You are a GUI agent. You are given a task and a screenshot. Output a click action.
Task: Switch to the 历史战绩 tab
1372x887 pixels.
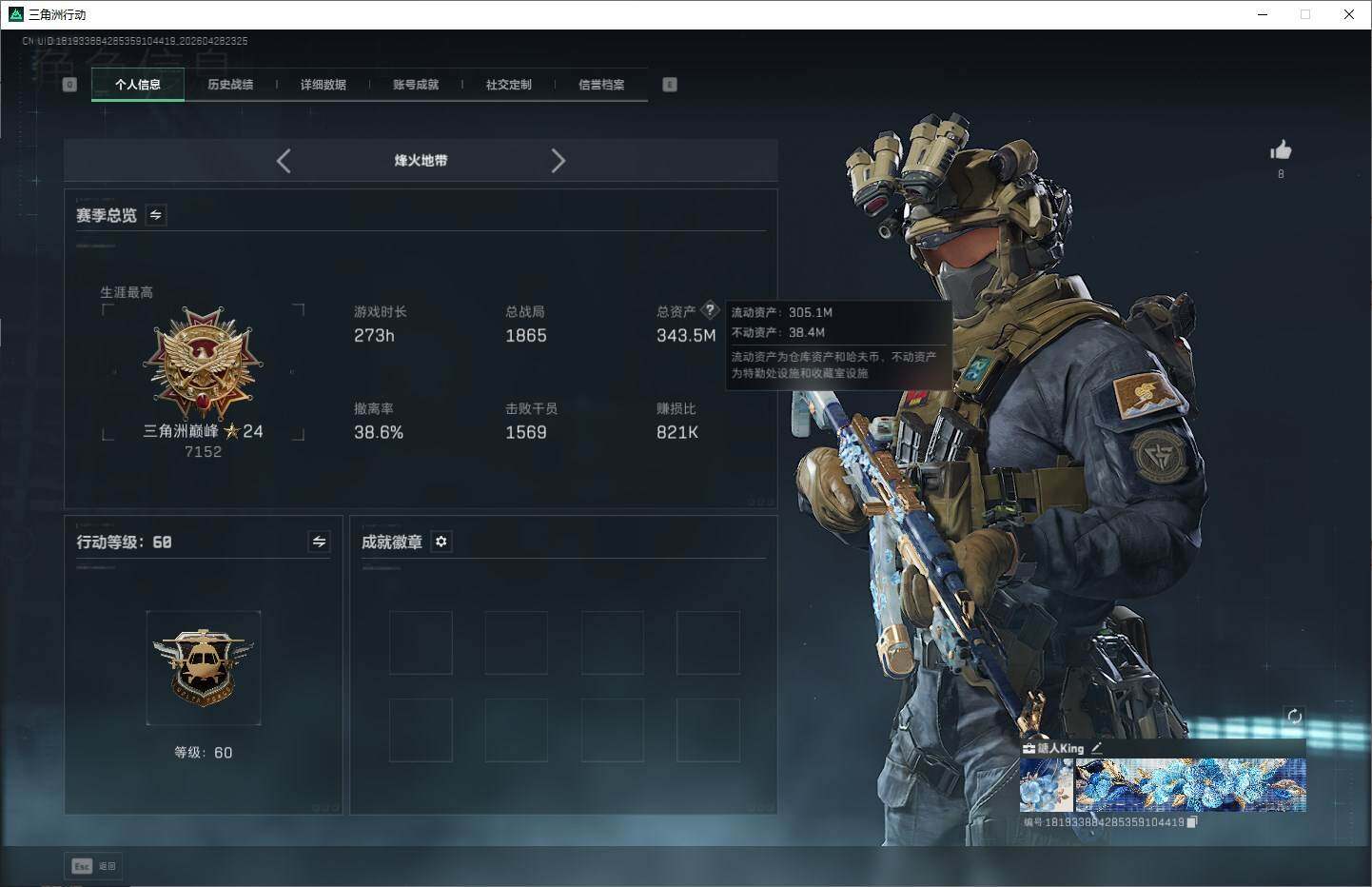(230, 85)
